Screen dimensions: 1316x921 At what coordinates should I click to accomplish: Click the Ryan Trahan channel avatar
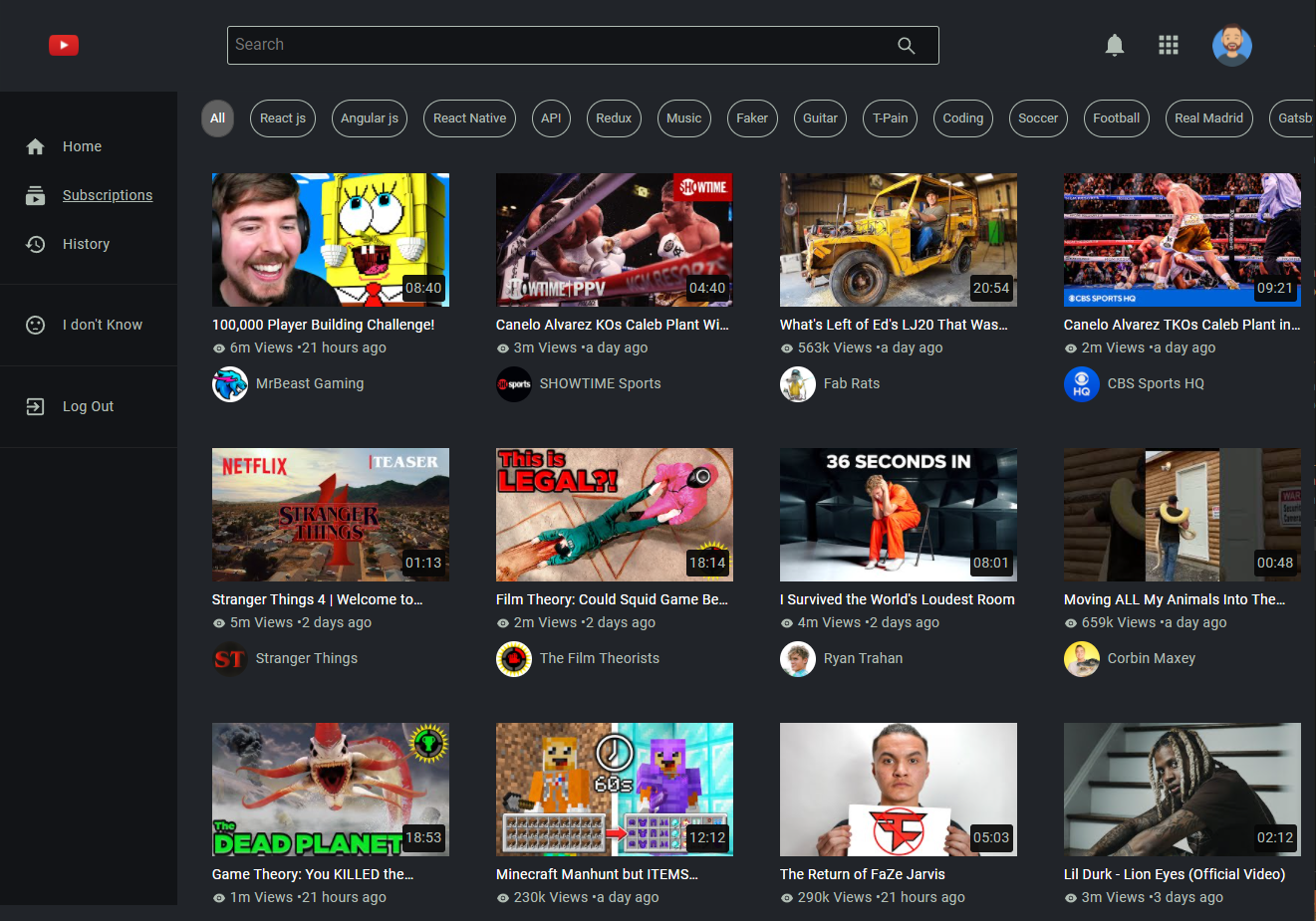coord(798,659)
